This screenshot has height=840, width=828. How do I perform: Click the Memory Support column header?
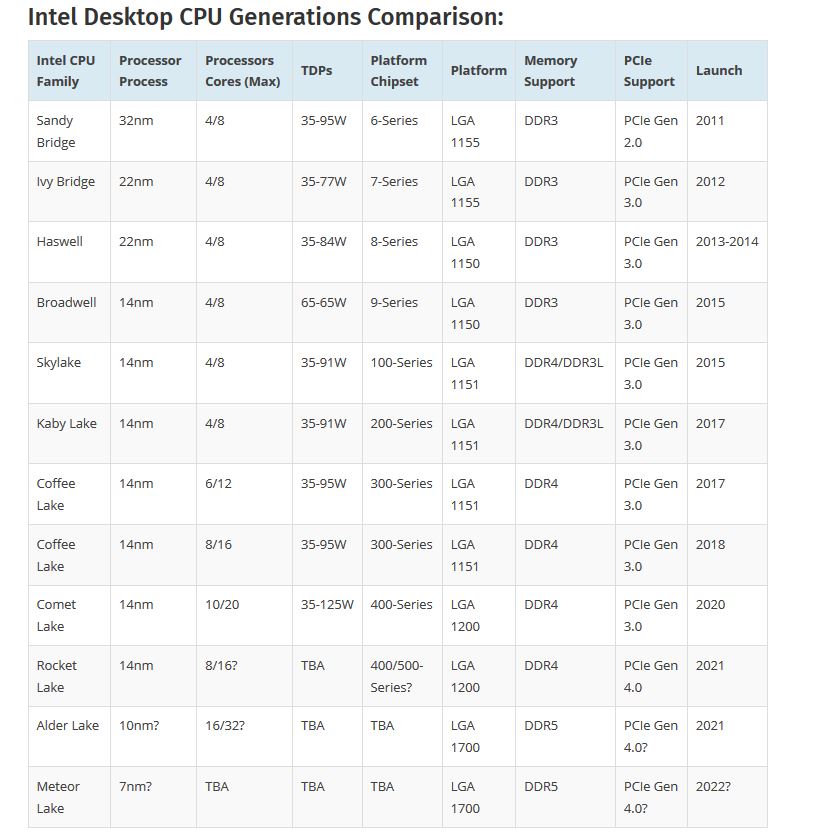550,71
